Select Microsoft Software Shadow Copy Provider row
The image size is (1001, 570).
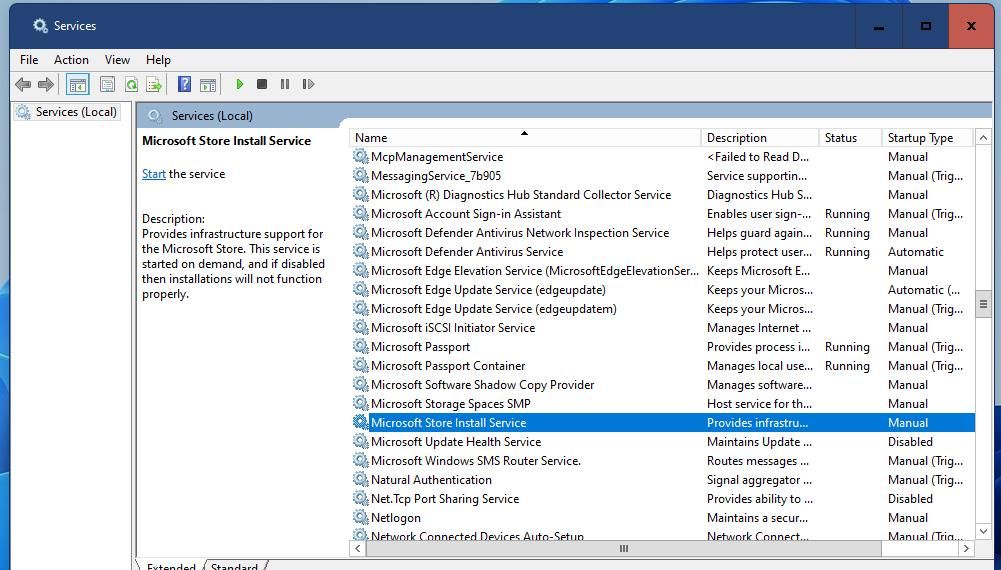tap(662, 384)
